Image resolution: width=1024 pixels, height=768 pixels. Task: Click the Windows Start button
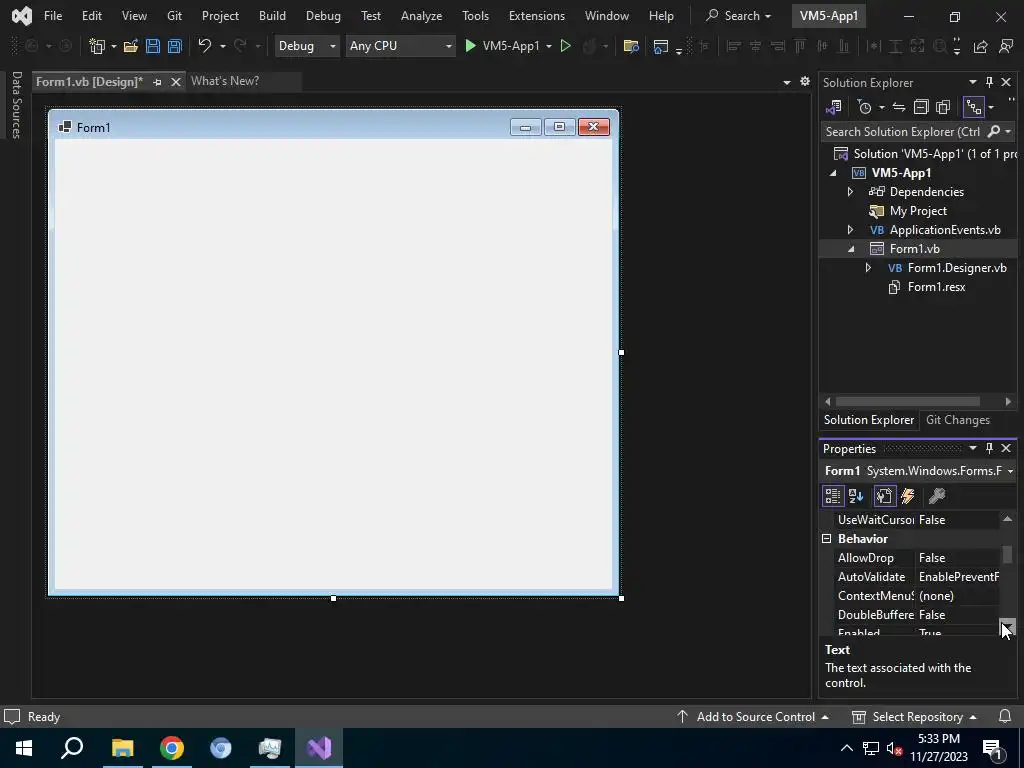coord(24,748)
